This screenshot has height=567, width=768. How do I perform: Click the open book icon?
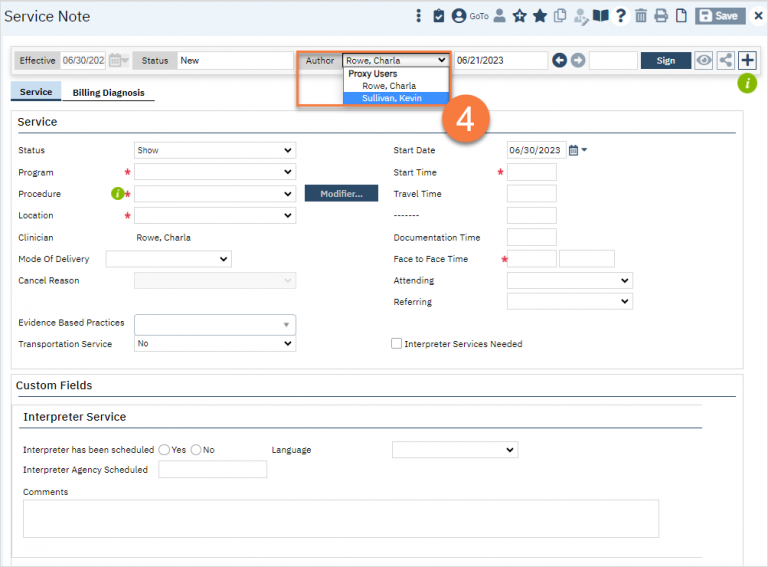pos(600,16)
